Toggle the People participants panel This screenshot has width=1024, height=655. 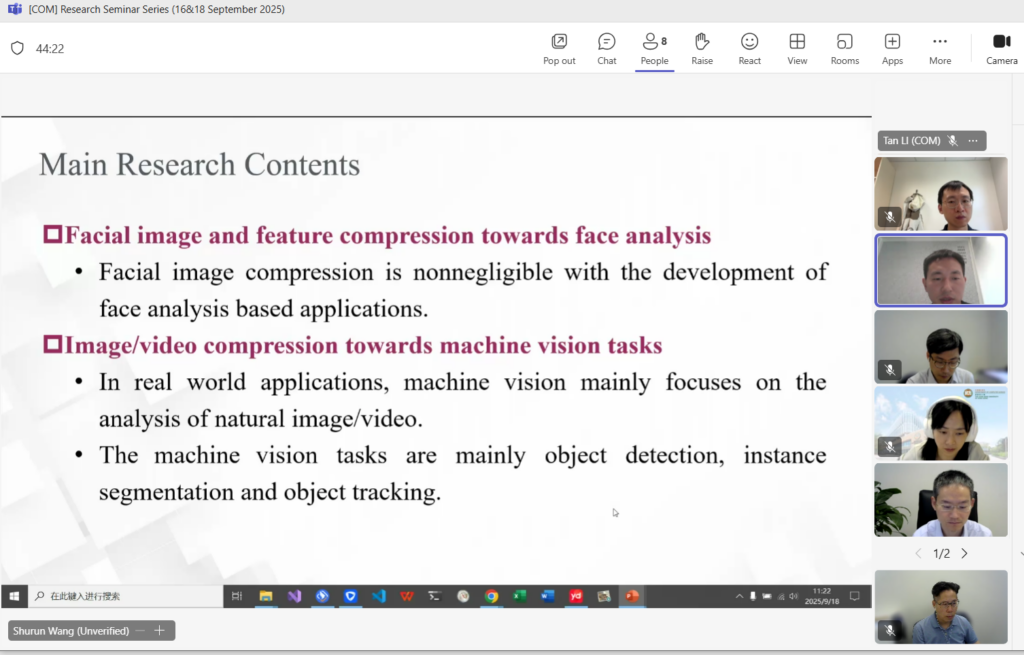point(654,48)
